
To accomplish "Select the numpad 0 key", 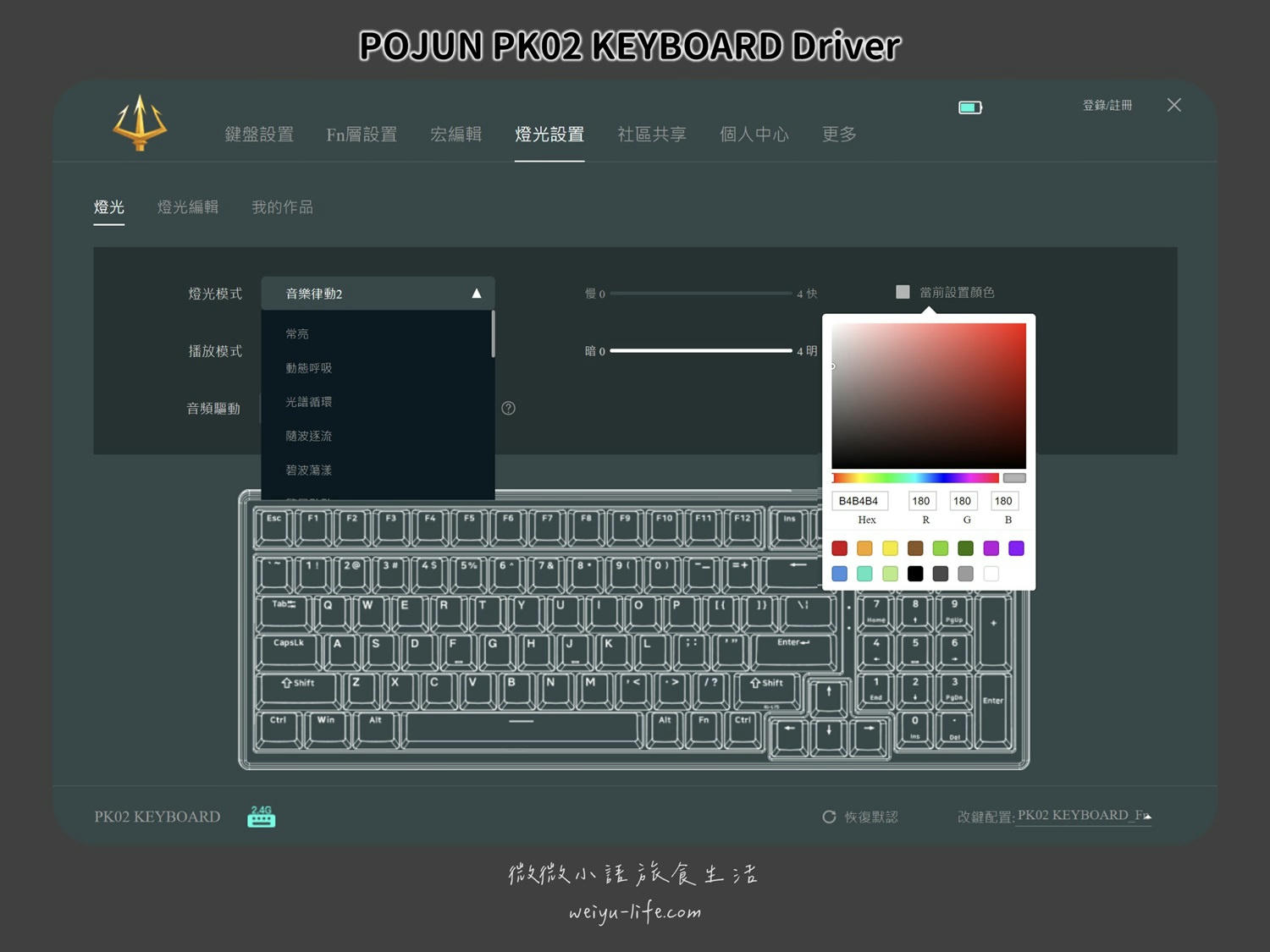I will tap(914, 729).
